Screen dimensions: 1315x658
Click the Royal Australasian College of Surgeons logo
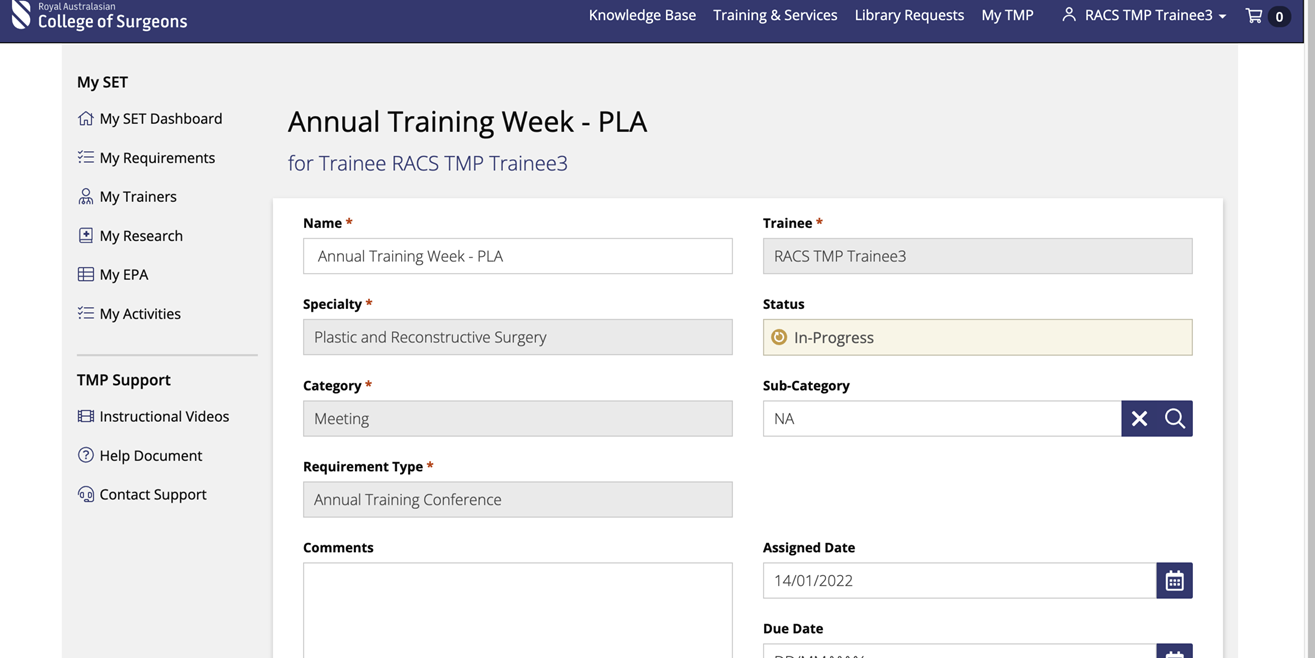(98, 16)
